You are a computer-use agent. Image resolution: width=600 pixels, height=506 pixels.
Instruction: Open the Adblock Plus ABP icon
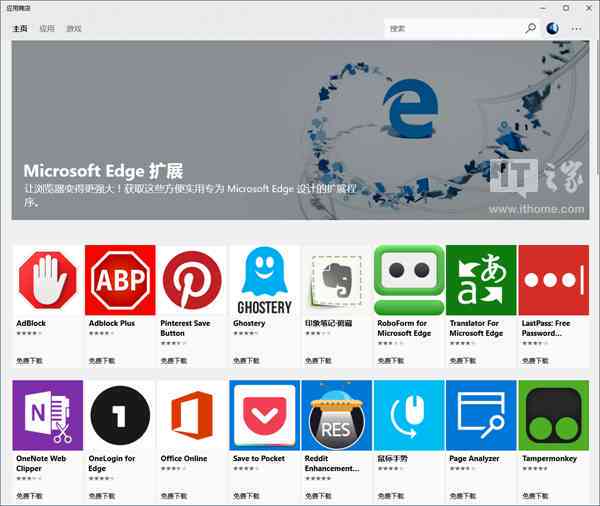pyautogui.click(x=120, y=281)
